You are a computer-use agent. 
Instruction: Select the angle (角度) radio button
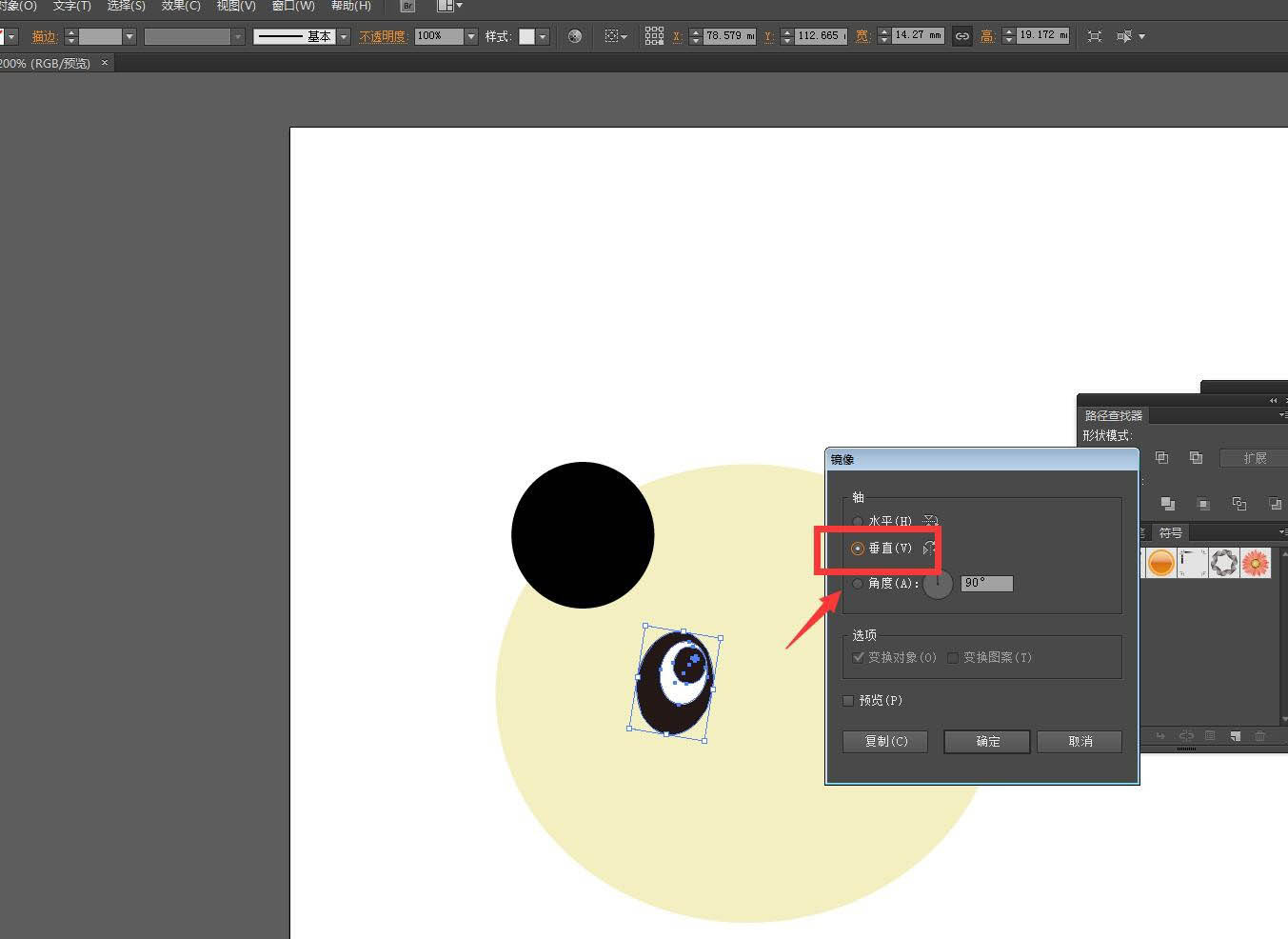tap(858, 584)
